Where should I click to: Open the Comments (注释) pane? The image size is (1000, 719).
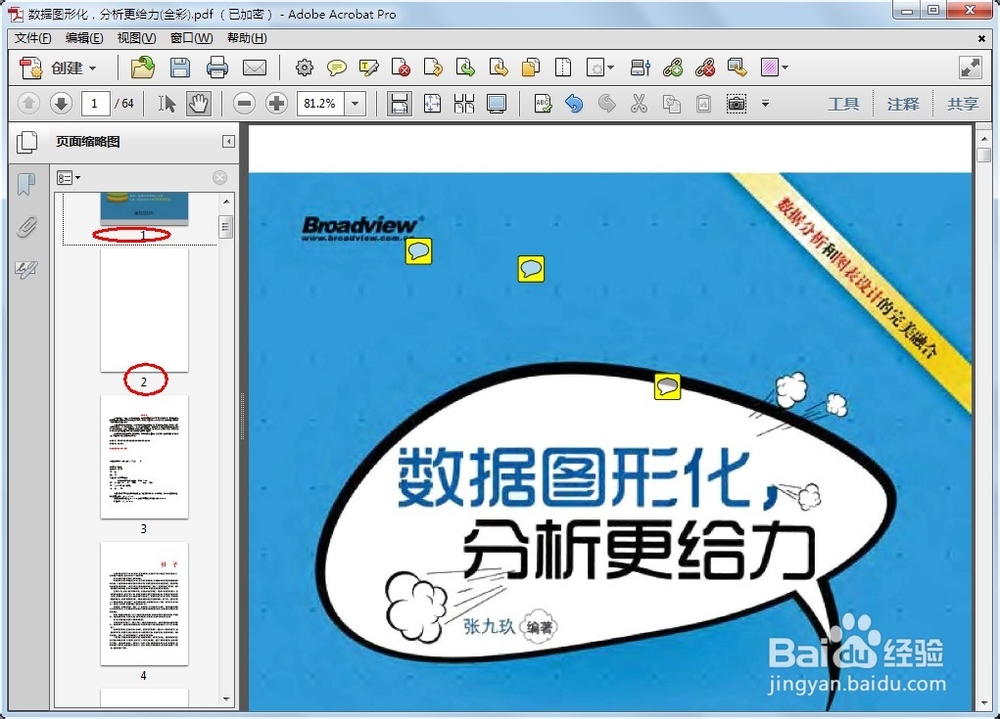click(903, 103)
